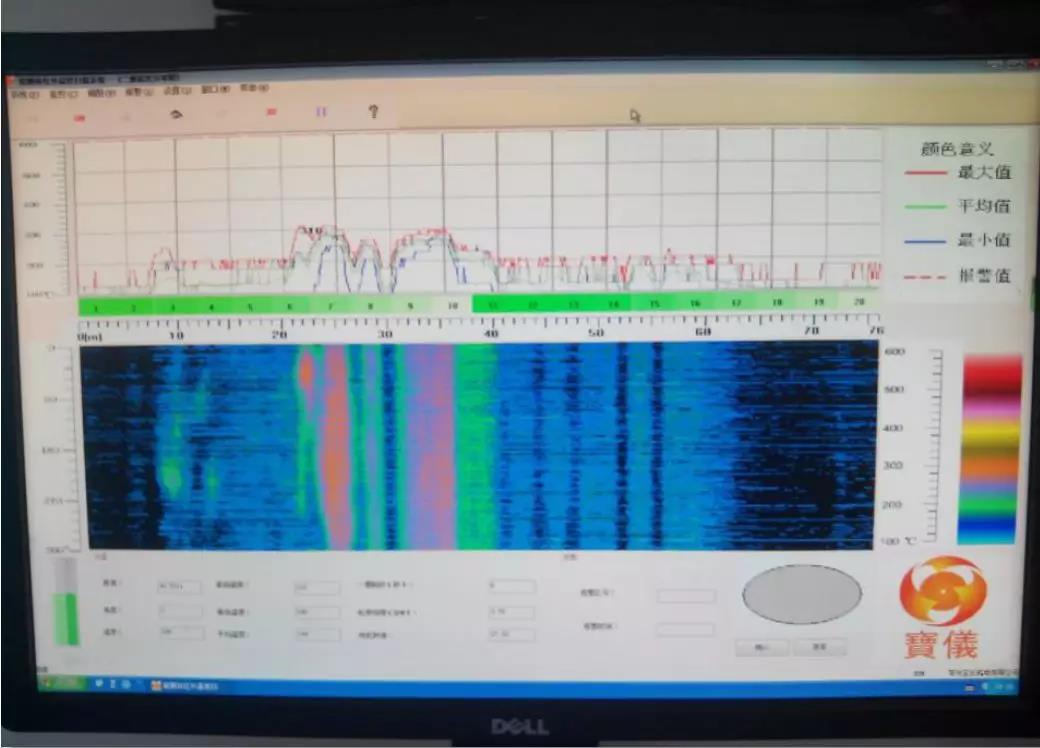Click the black icon between the red toolbar icons

176,113
